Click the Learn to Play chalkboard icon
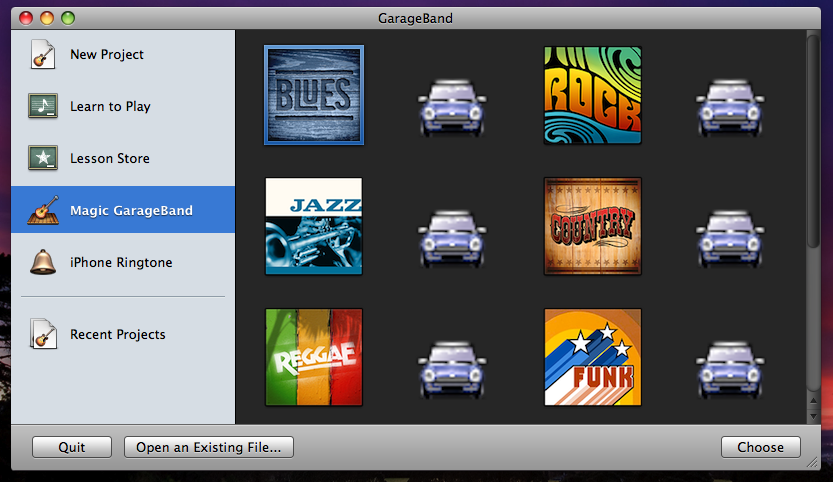Viewport: 833px width, 482px height. point(43,106)
